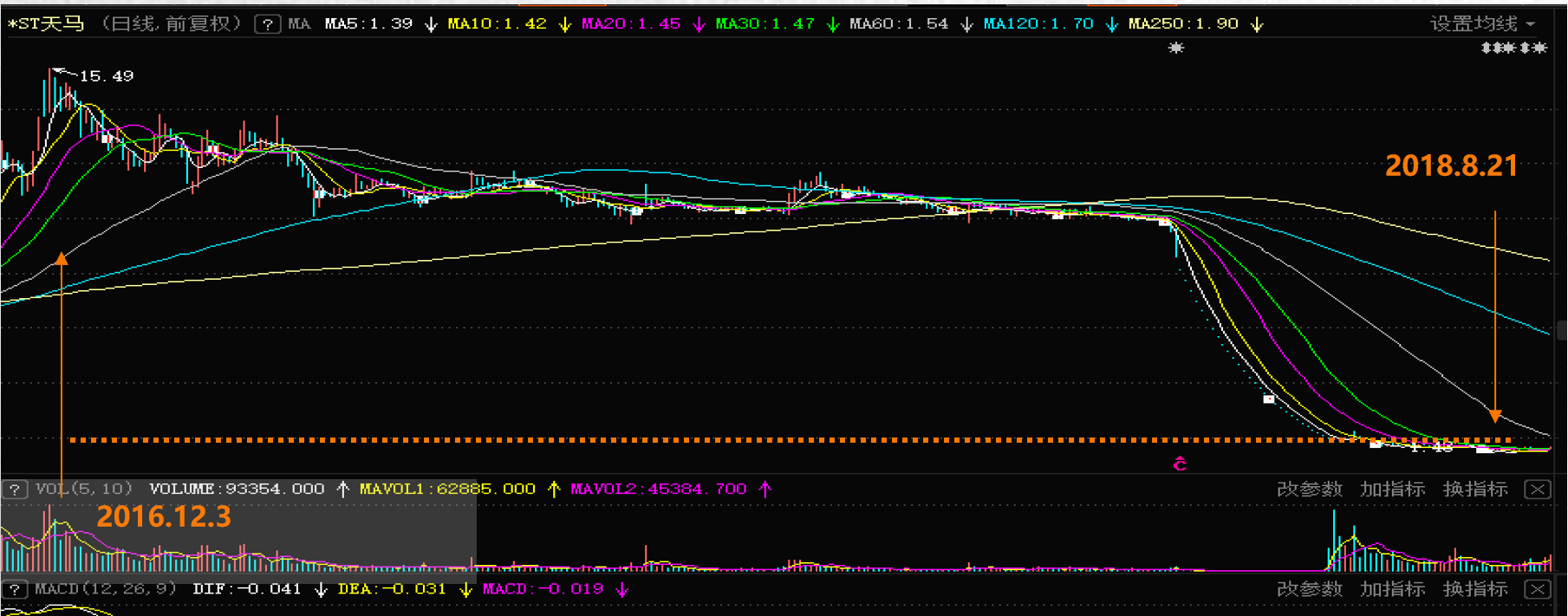The height and width of the screenshot is (616, 1568).
Task: Click the help icon beside the *ST天马 title
Action: [x=267, y=24]
